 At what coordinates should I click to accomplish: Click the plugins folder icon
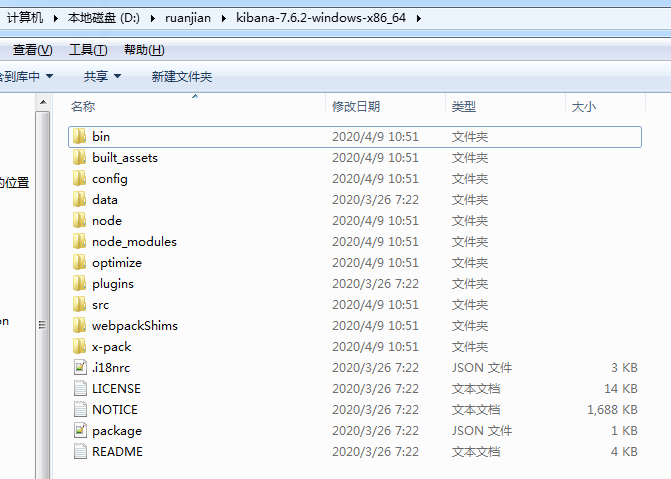(80, 283)
